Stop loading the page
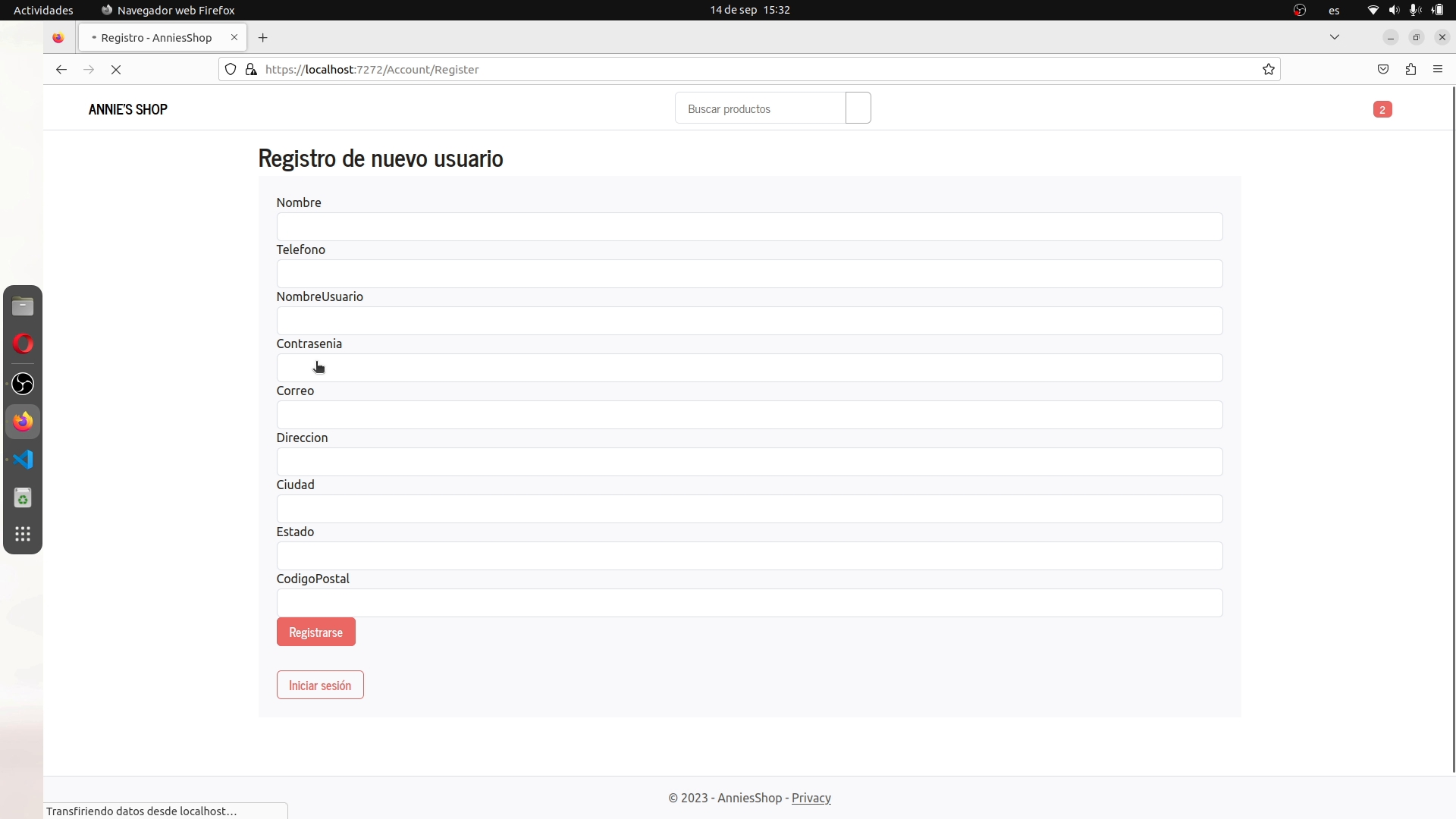The width and height of the screenshot is (1456, 819). pos(116,69)
